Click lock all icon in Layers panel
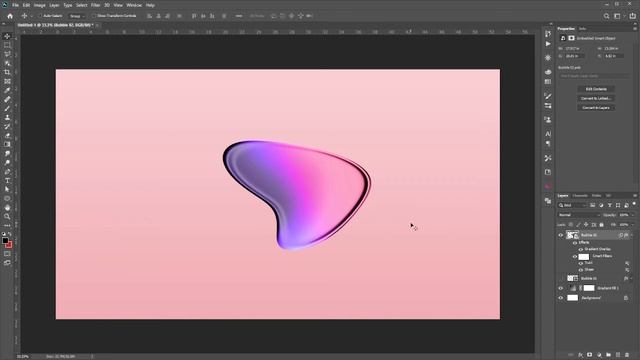The image size is (640, 360). (602, 225)
